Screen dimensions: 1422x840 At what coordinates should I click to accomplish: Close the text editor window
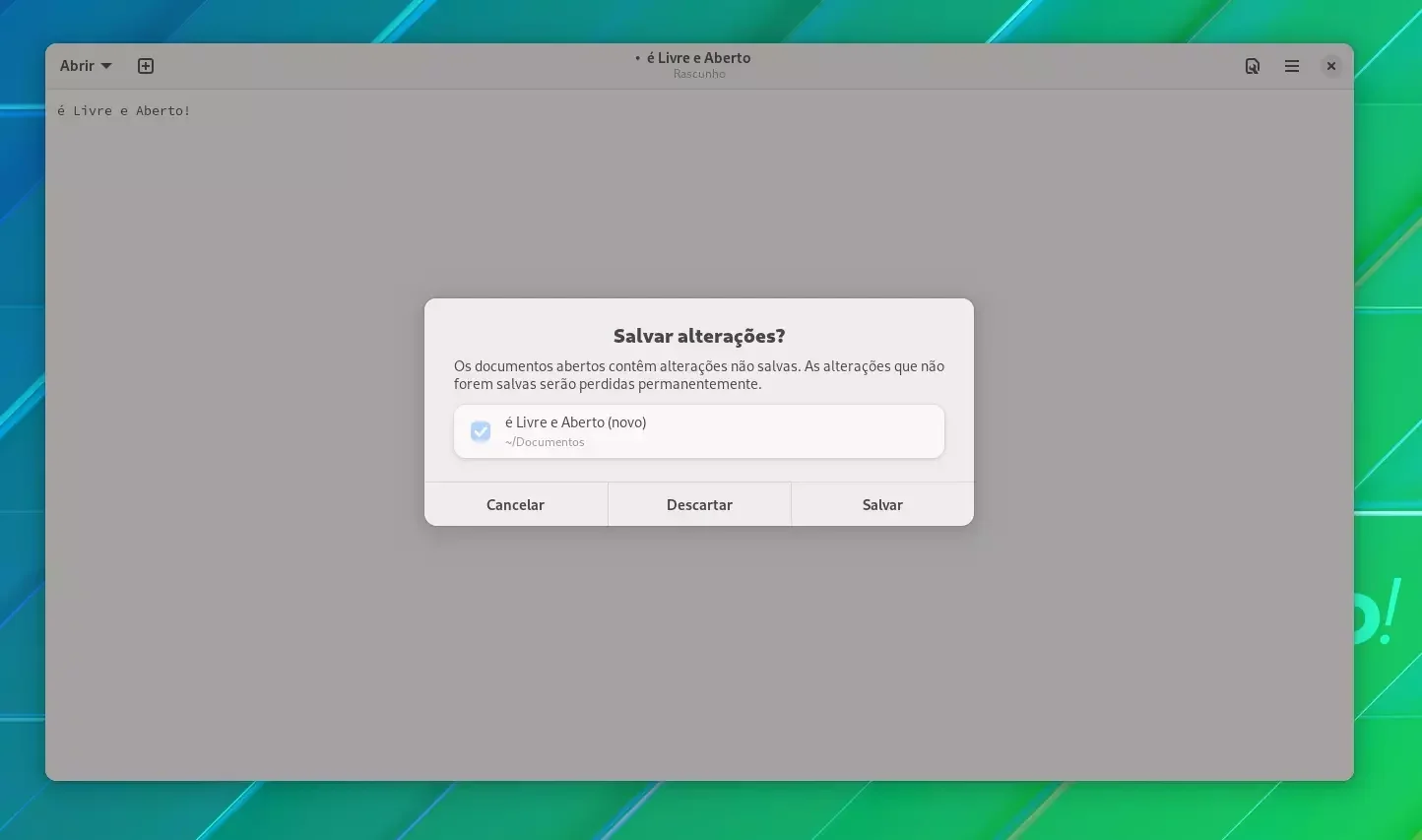(x=1331, y=66)
